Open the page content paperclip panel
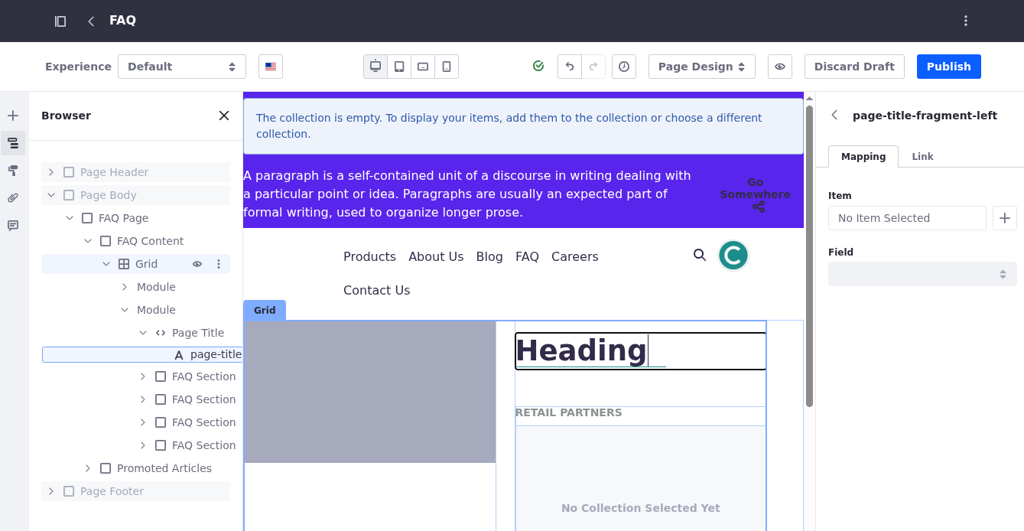The width and height of the screenshot is (1024, 531). pos(13,198)
